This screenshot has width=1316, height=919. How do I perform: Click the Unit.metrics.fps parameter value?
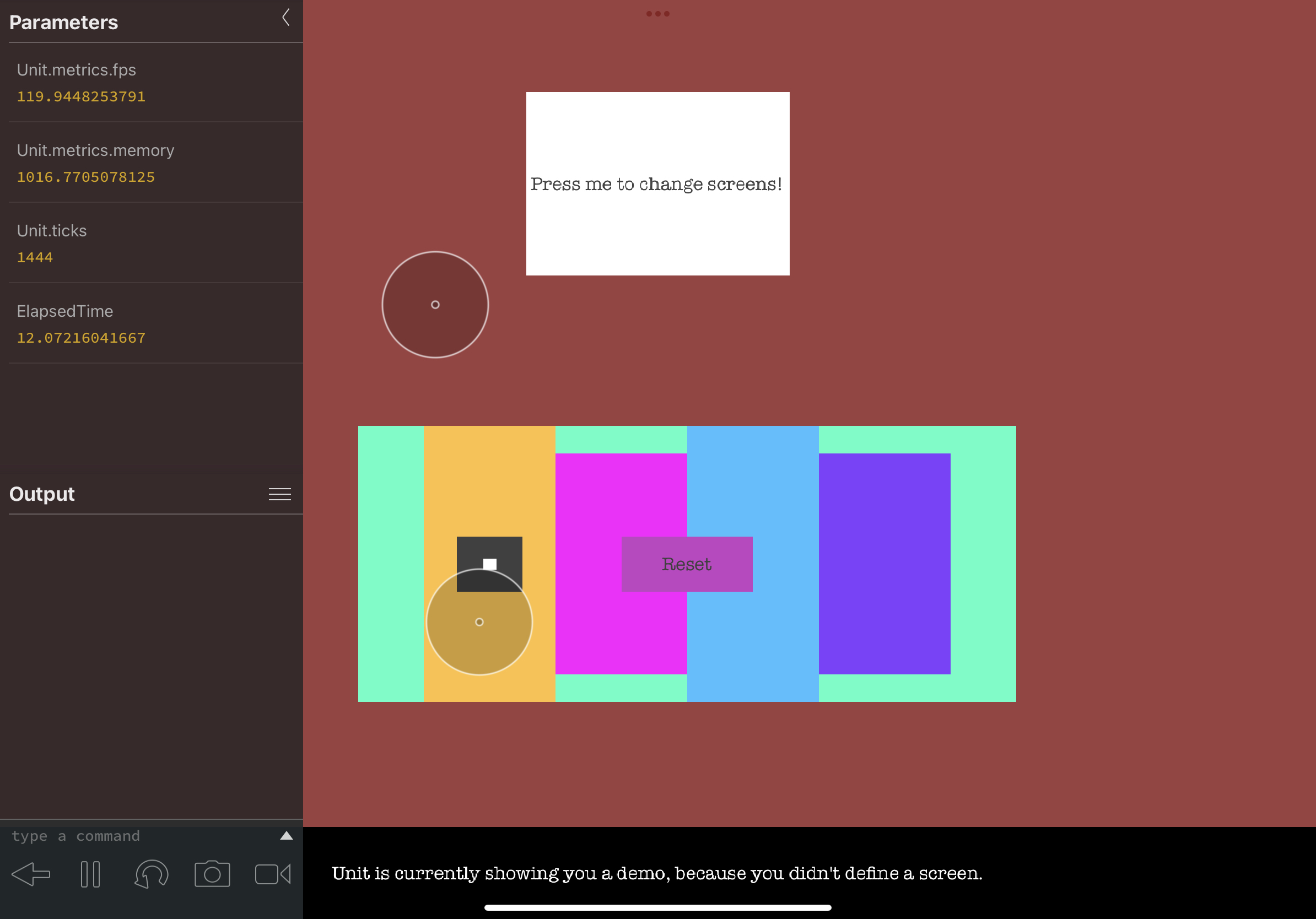pos(81,96)
